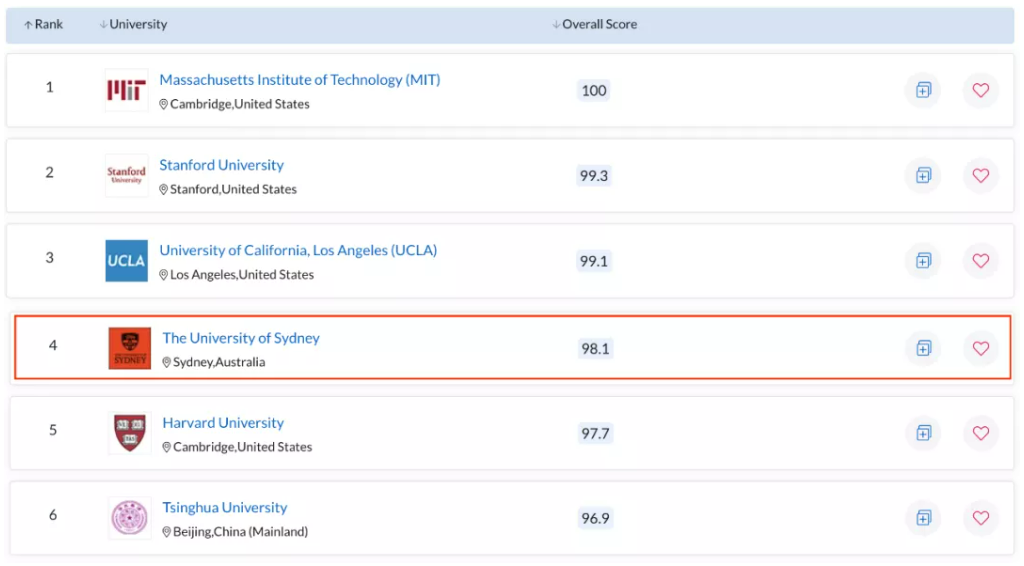Viewport: 1024px width, 566px height.
Task: Favorite Stanford University with the heart
Action: coord(980,176)
